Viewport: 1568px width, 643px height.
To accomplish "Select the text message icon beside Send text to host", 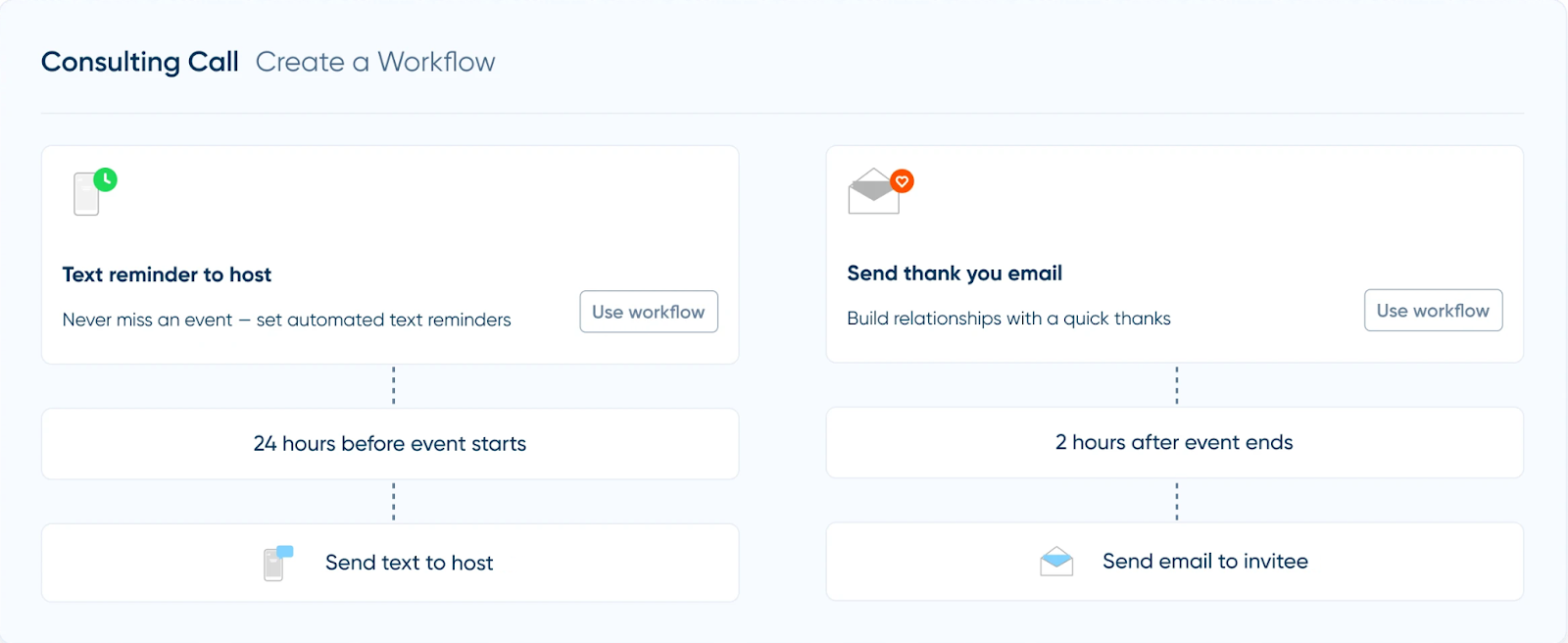I will pos(274,562).
